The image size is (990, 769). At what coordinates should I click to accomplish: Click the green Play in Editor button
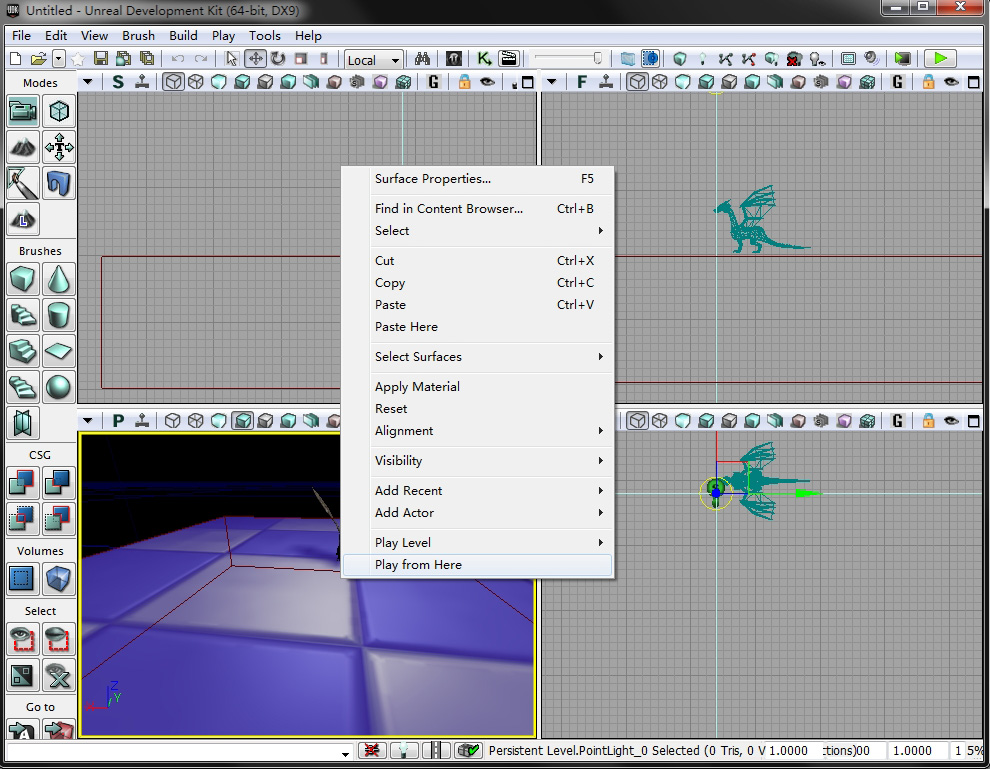(x=939, y=59)
